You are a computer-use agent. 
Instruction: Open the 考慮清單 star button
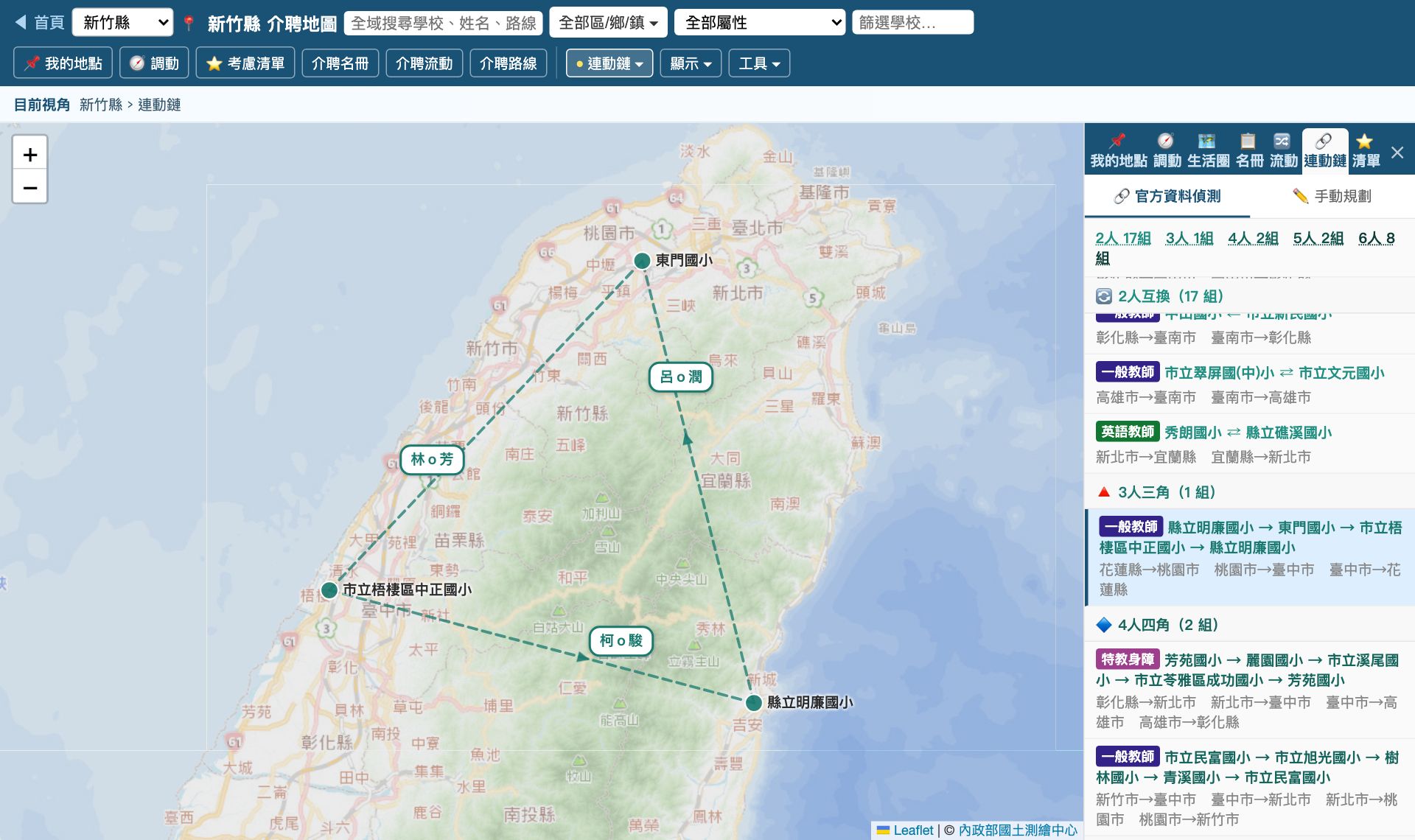pos(245,63)
